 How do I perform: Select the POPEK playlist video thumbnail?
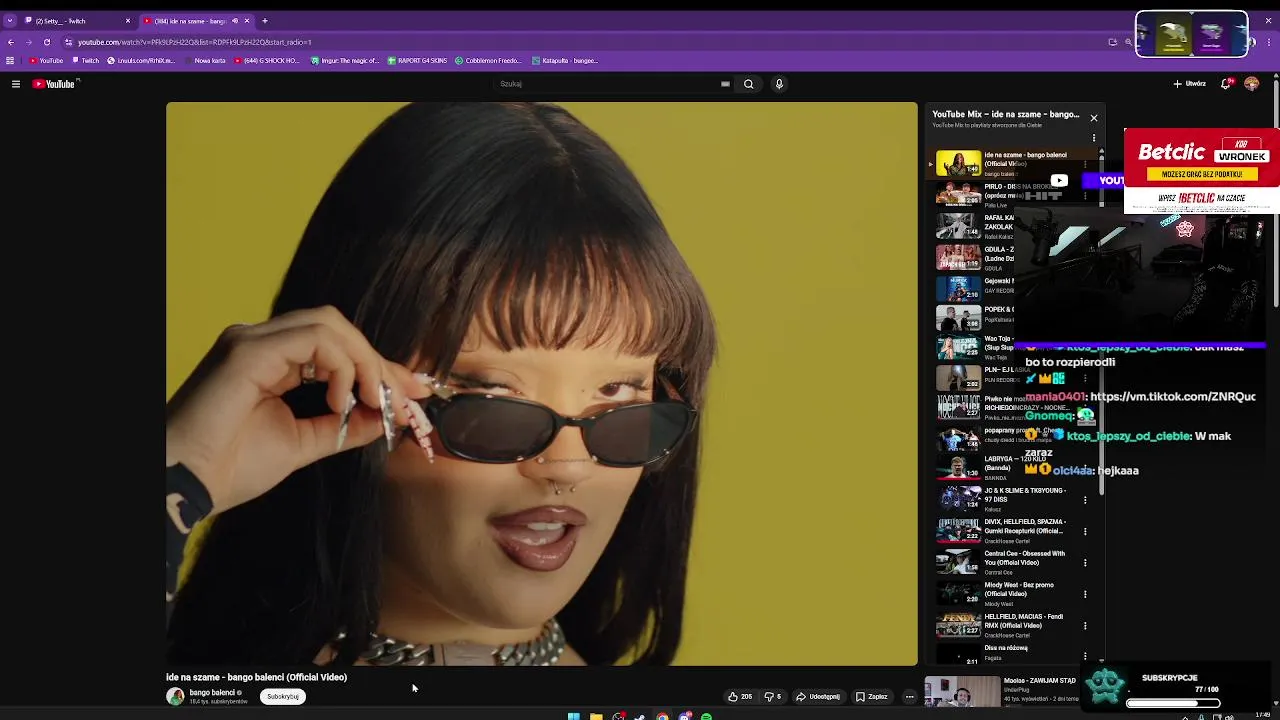click(x=958, y=320)
